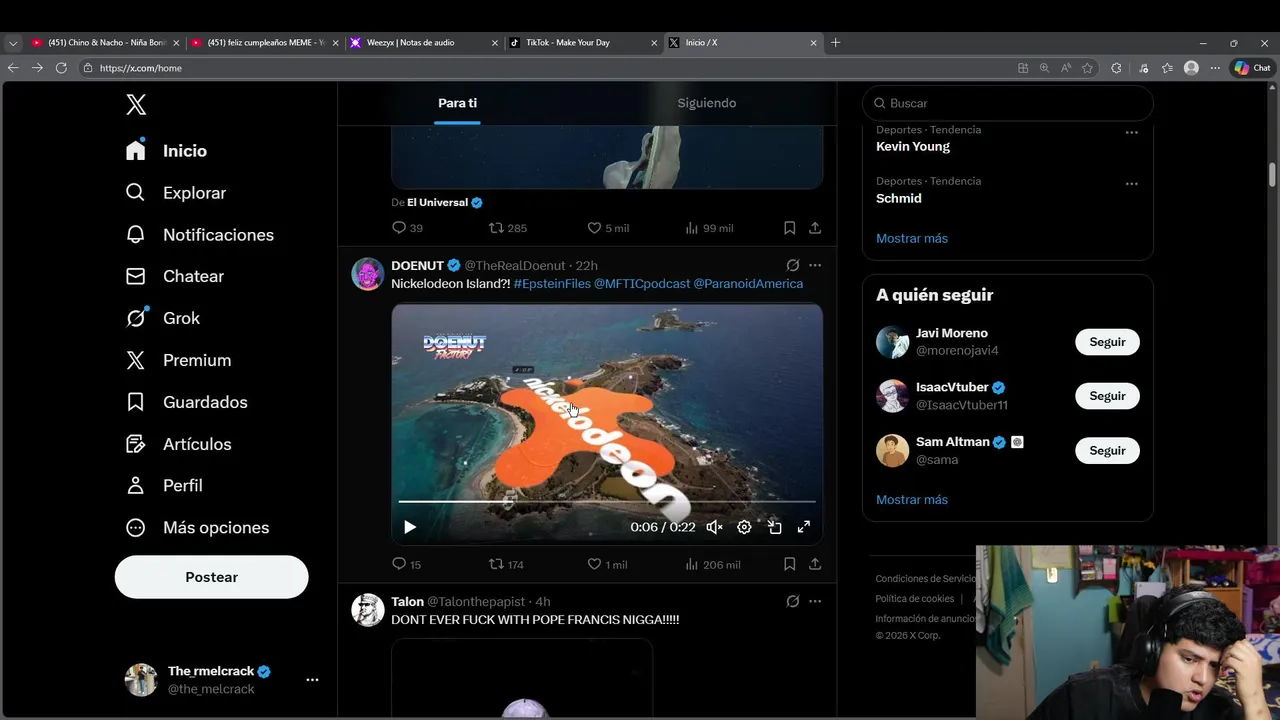Enter fullscreen on the video
The width and height of the screenshot is (1280, 720).
803,527
